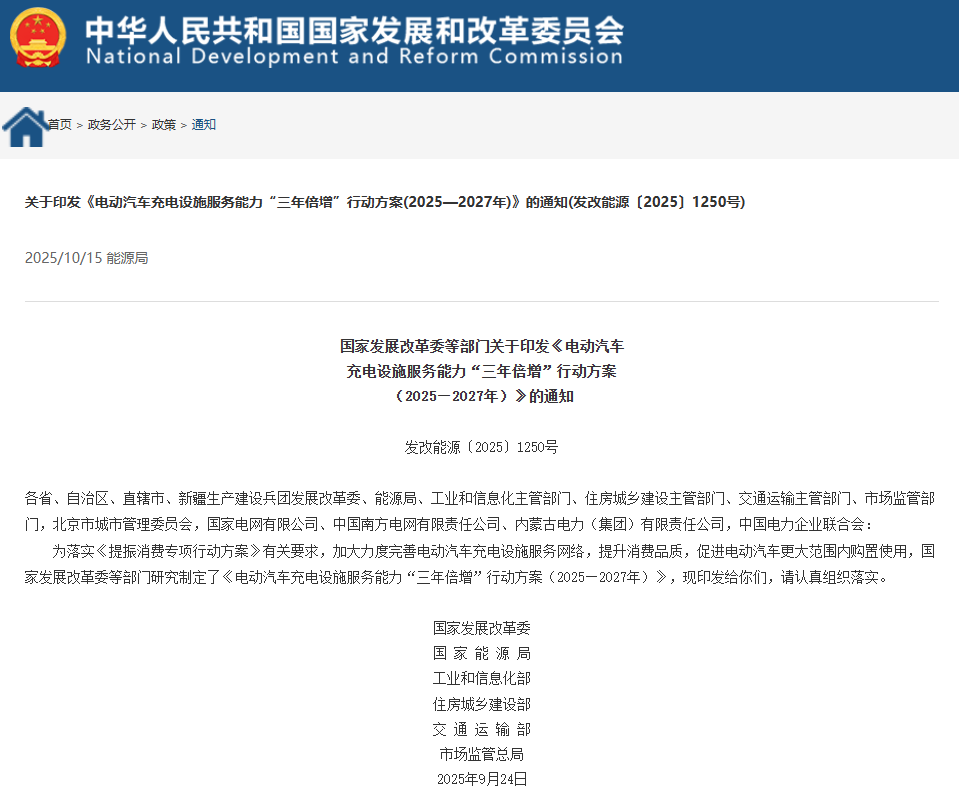
Task: Click the 市场监管总局 signature text
Action: [x=481, y=755]
